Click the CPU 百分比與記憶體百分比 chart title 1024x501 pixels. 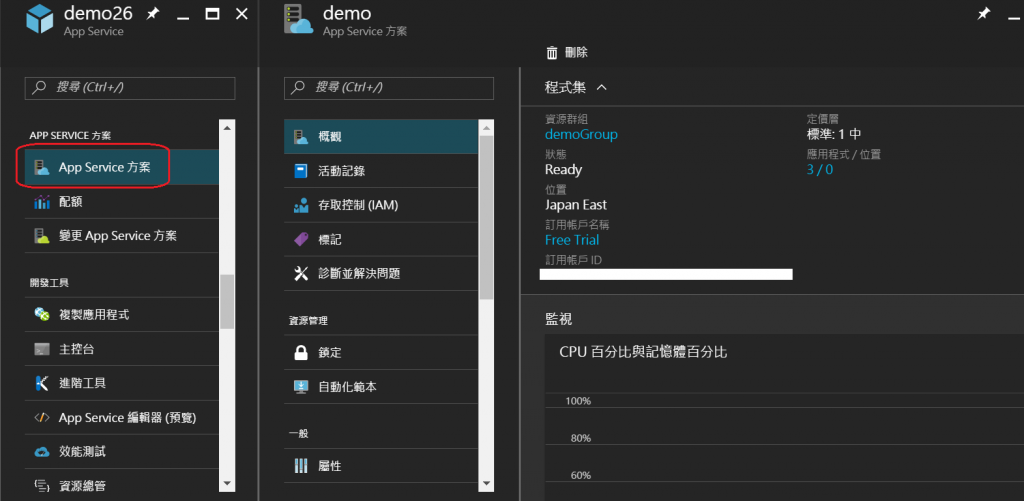pyautogui.click(x=643, y=353)
